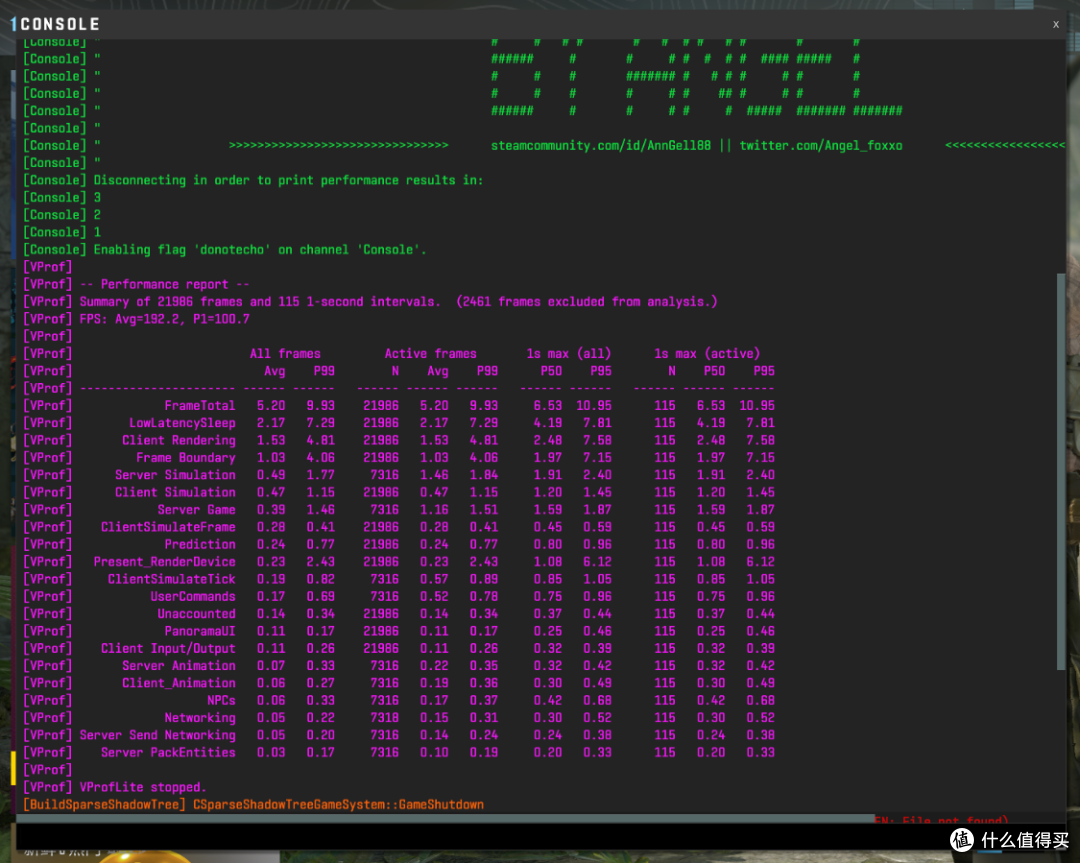Click the ClientSimulateFrame row label
Image resolution: width=1080 pixels, height=863 pixels.
pyautogui.click(x=168, y=527)
